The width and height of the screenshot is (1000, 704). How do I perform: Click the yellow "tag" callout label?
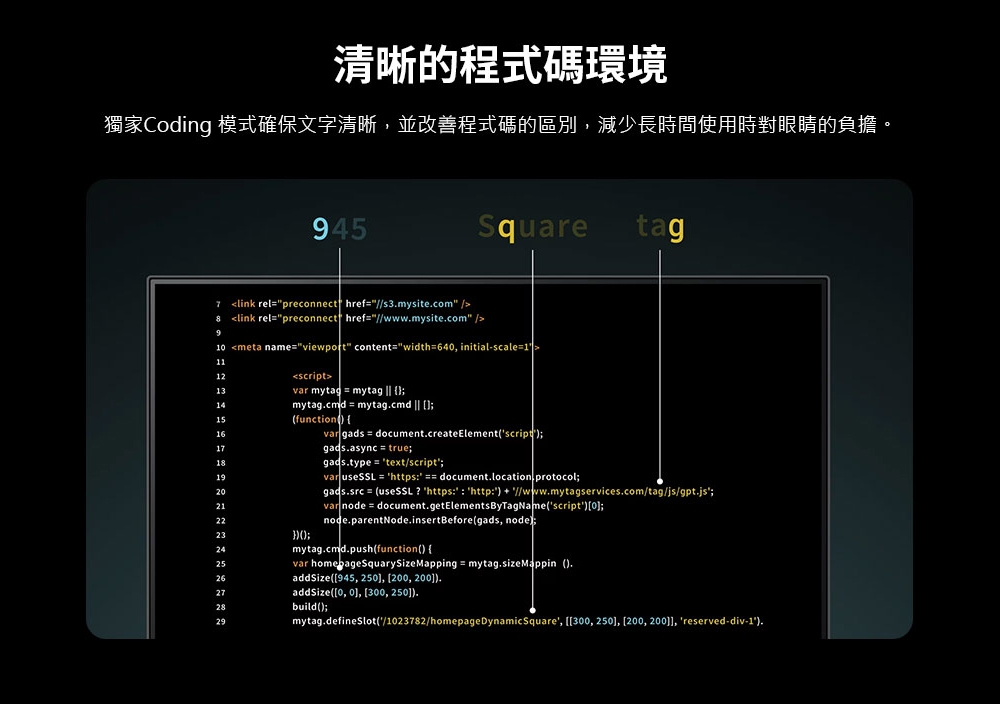click(660, 228)
